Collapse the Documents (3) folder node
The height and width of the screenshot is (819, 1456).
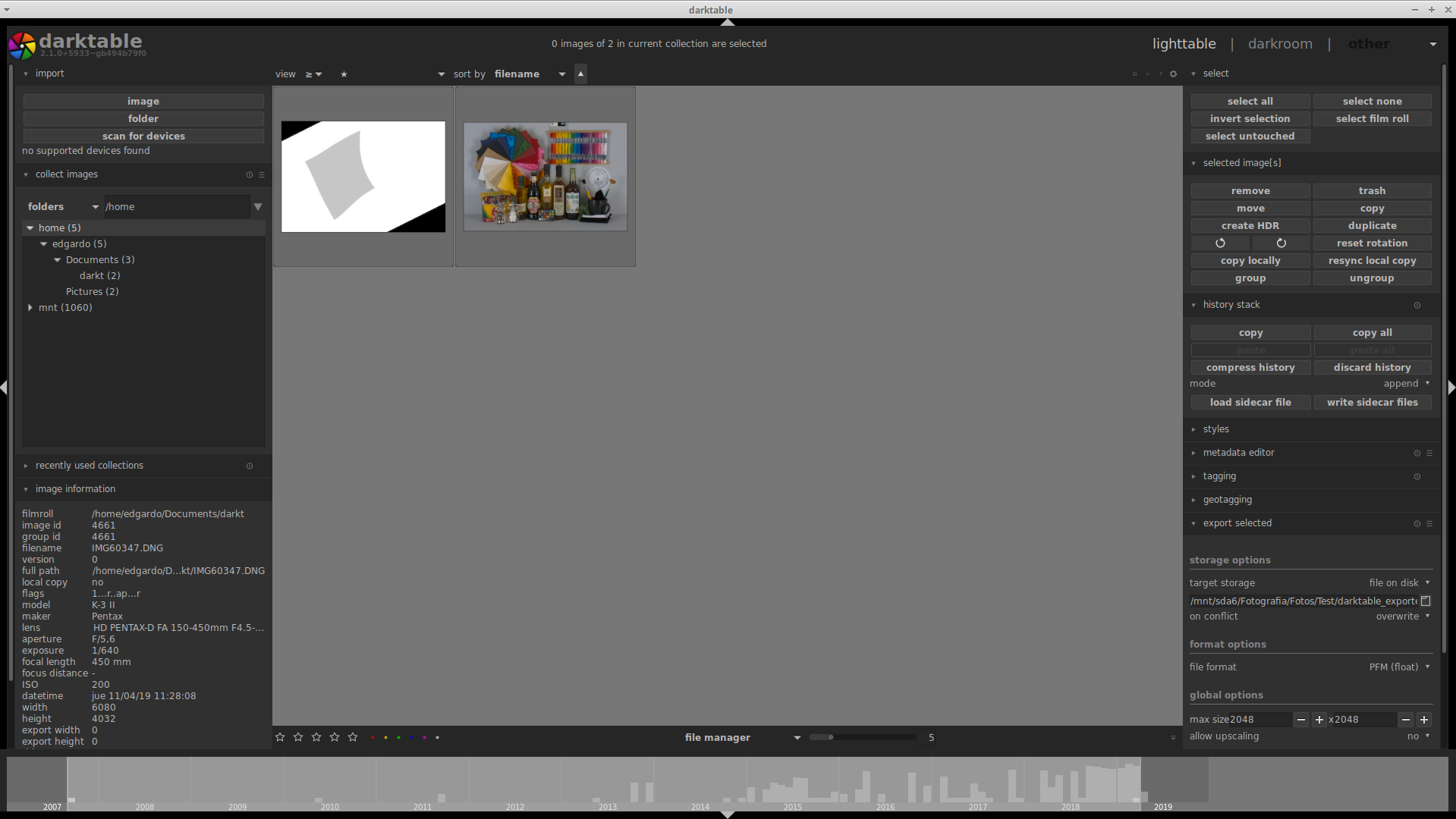tap(57, 260)
